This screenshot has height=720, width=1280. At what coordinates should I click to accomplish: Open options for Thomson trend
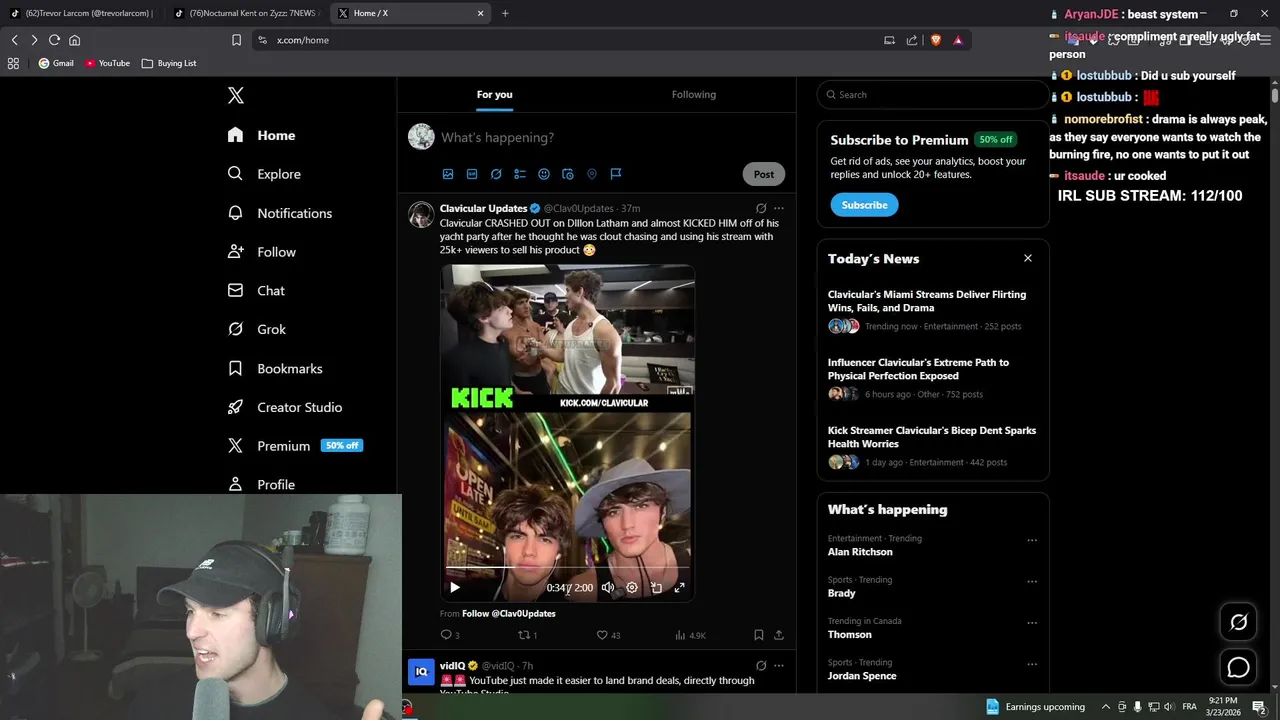click(x=1032, y=622)
